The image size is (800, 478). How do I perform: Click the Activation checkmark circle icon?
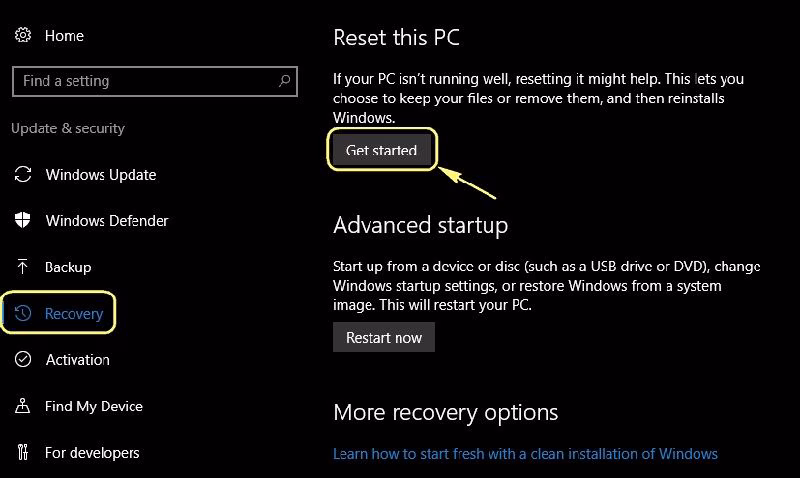22,360
